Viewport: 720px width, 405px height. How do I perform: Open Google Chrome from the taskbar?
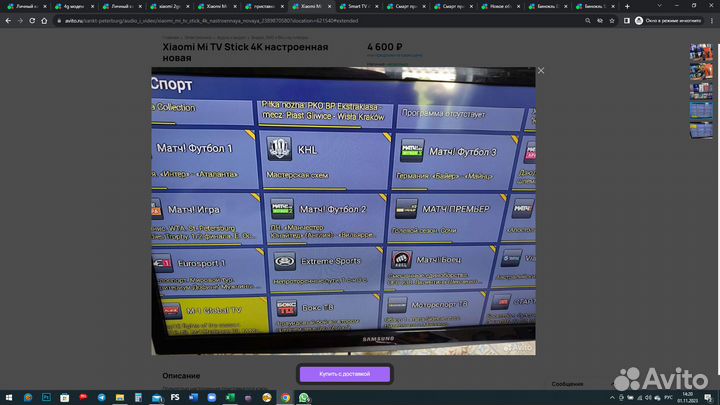(285, 397)
